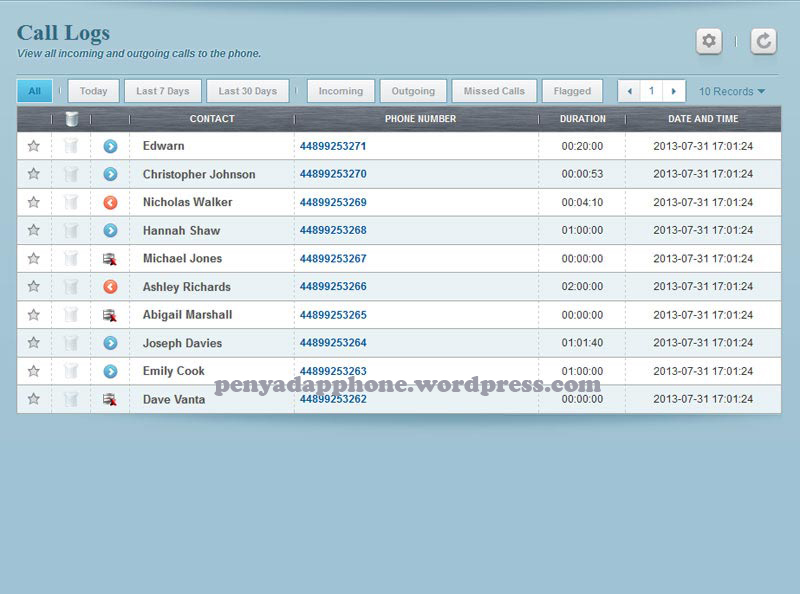The image size is (800, 594).
Task: Click the incoming call icon for Ashley Richards
Action: click(x=110, y=286)
